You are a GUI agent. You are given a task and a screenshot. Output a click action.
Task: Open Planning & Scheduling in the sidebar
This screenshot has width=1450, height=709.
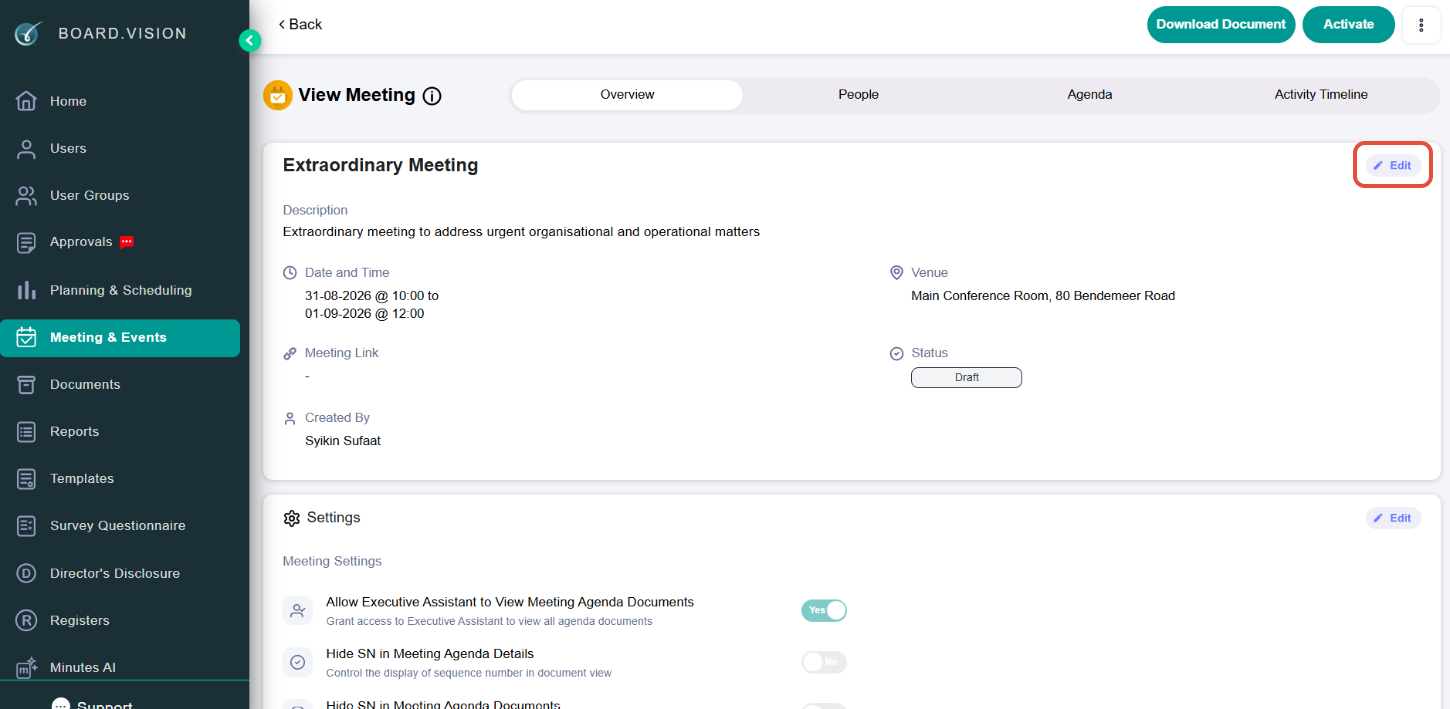click(x=120, y=290)
